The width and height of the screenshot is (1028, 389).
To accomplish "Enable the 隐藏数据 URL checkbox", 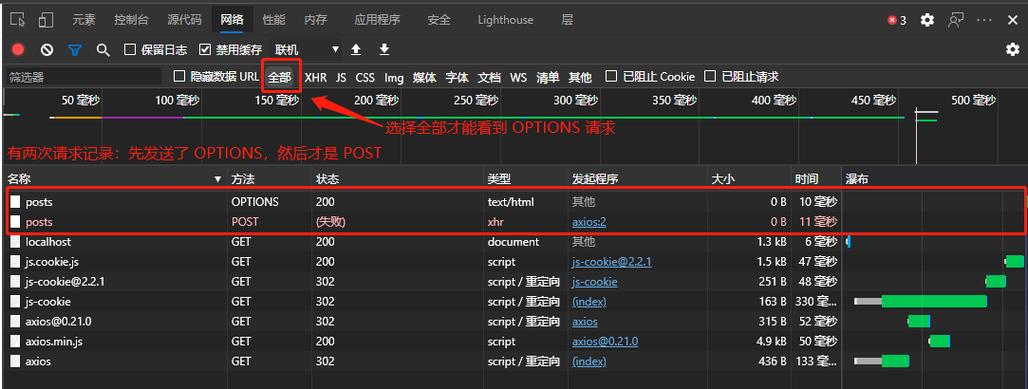I will click(179, 76).
